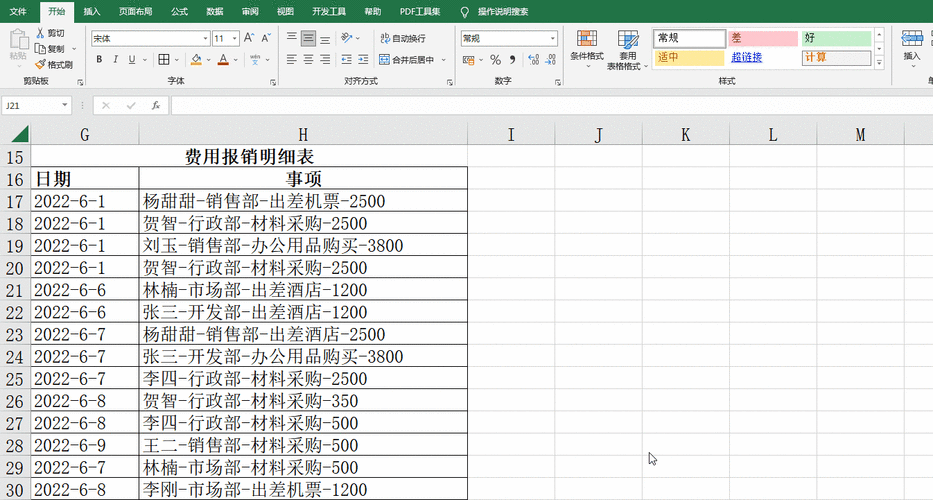Apply the 常规 (Normal) cell style
The height and width of the screenshot is (500, 933).
tap(690, 38)
